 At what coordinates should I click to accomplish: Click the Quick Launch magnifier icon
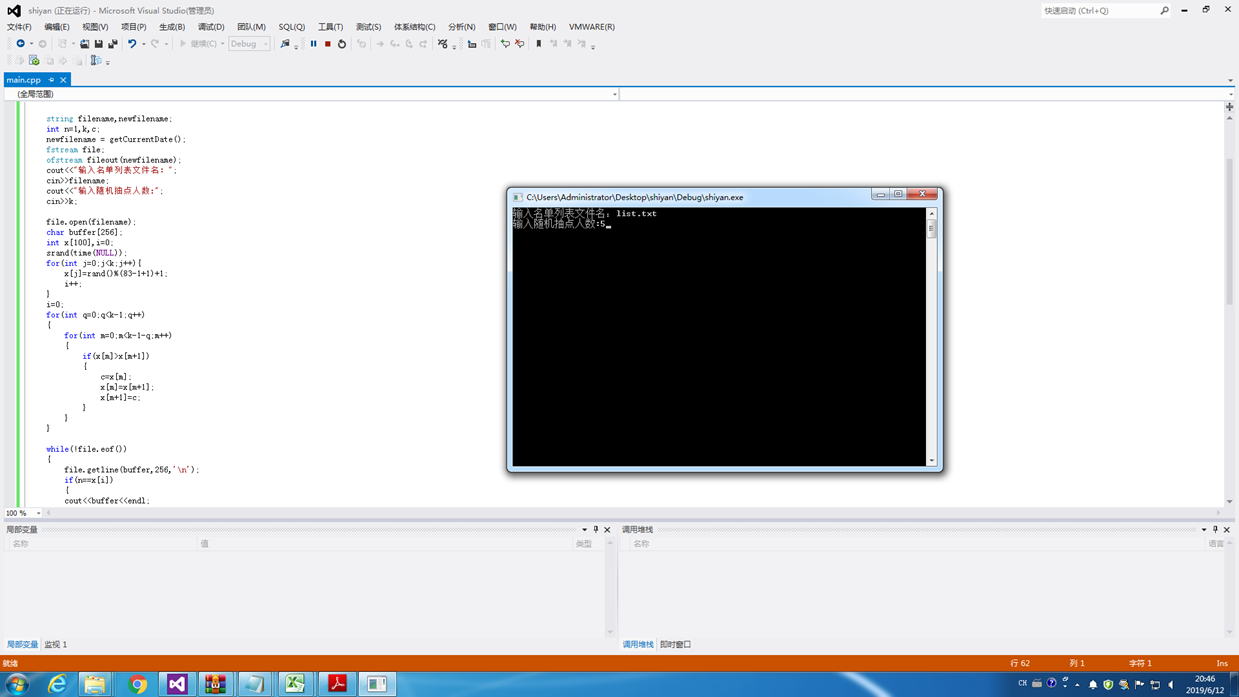point(1164,11)
